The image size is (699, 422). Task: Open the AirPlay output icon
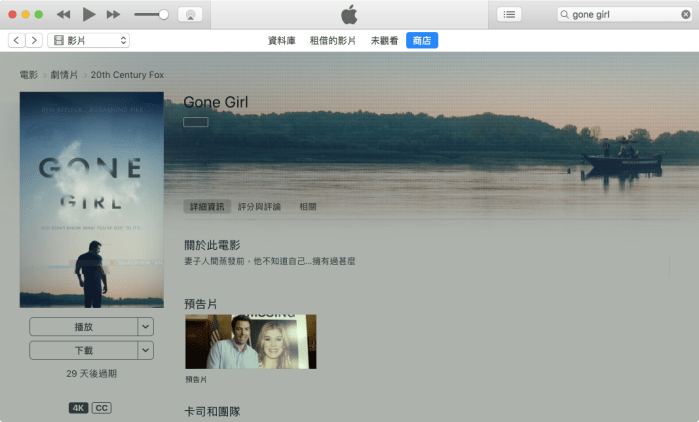[x=191, y=15]
